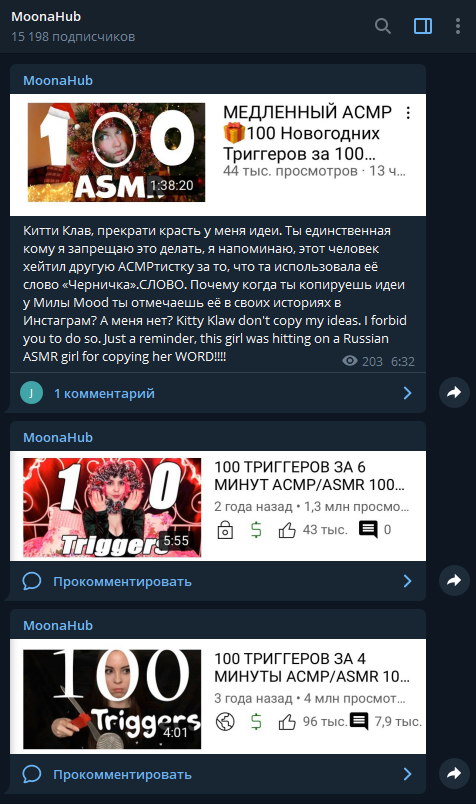The image size is (476, 804).
Task: Click the like thumb icon showing 43 тыс.
Action: pos(287,530)
